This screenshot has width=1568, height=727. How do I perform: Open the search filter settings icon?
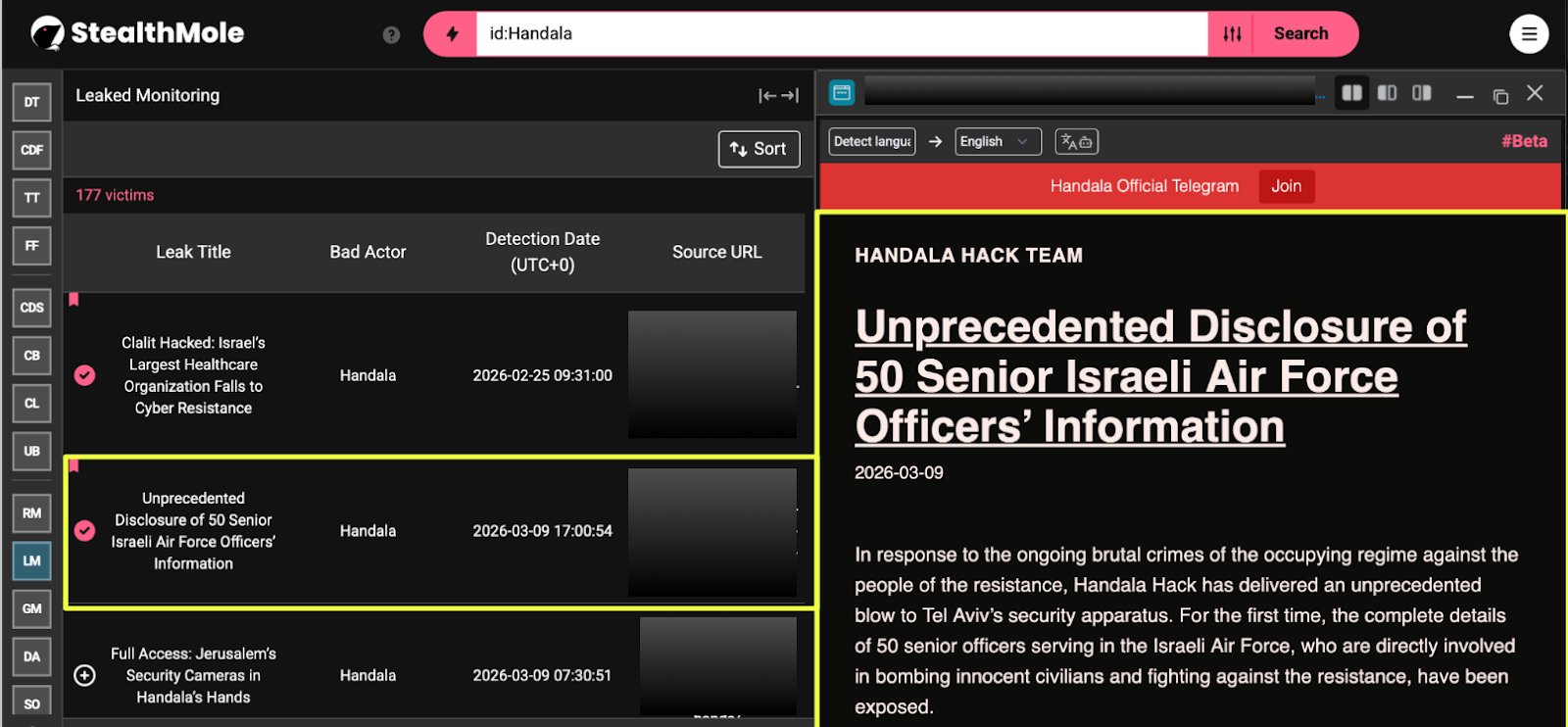[x=1232, y=34]
